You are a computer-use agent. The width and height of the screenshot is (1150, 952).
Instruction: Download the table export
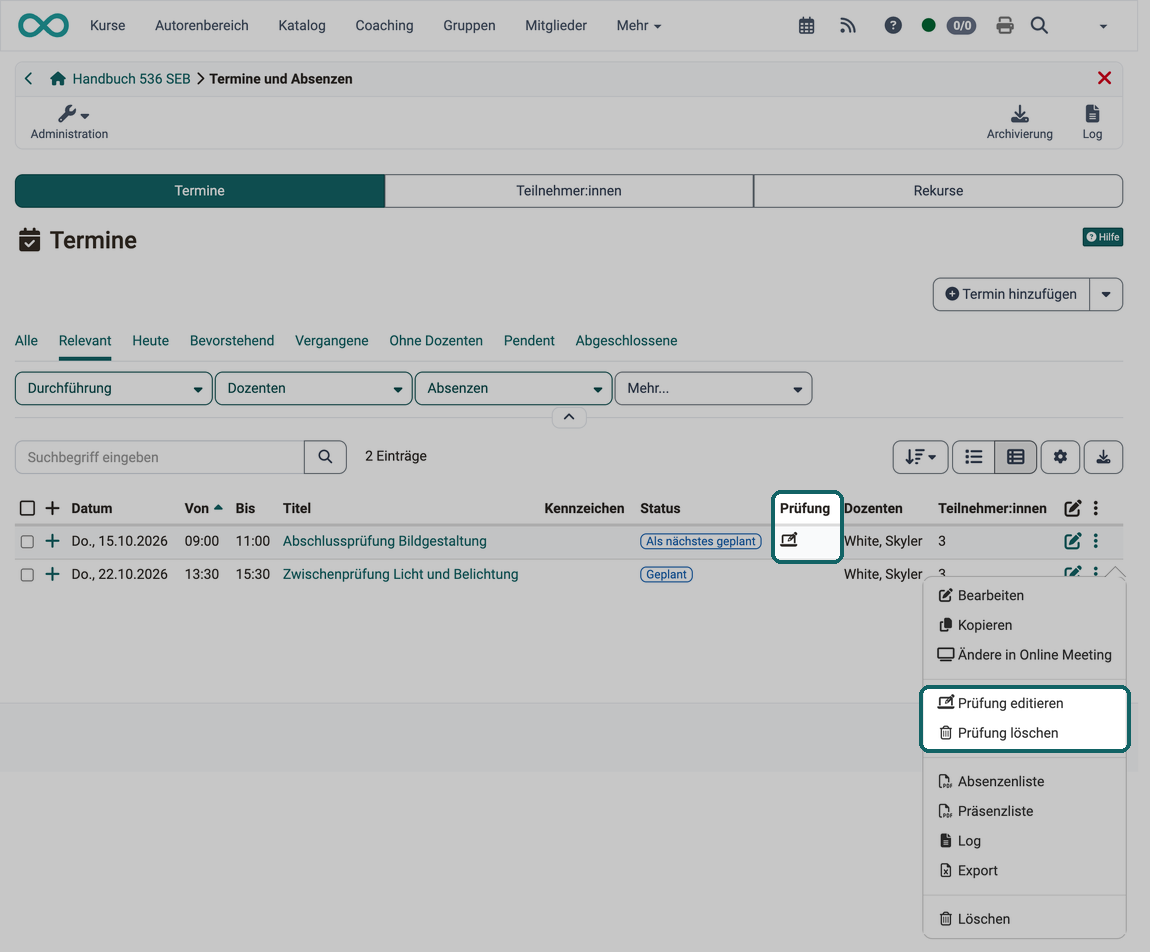tap(1103, 457)
